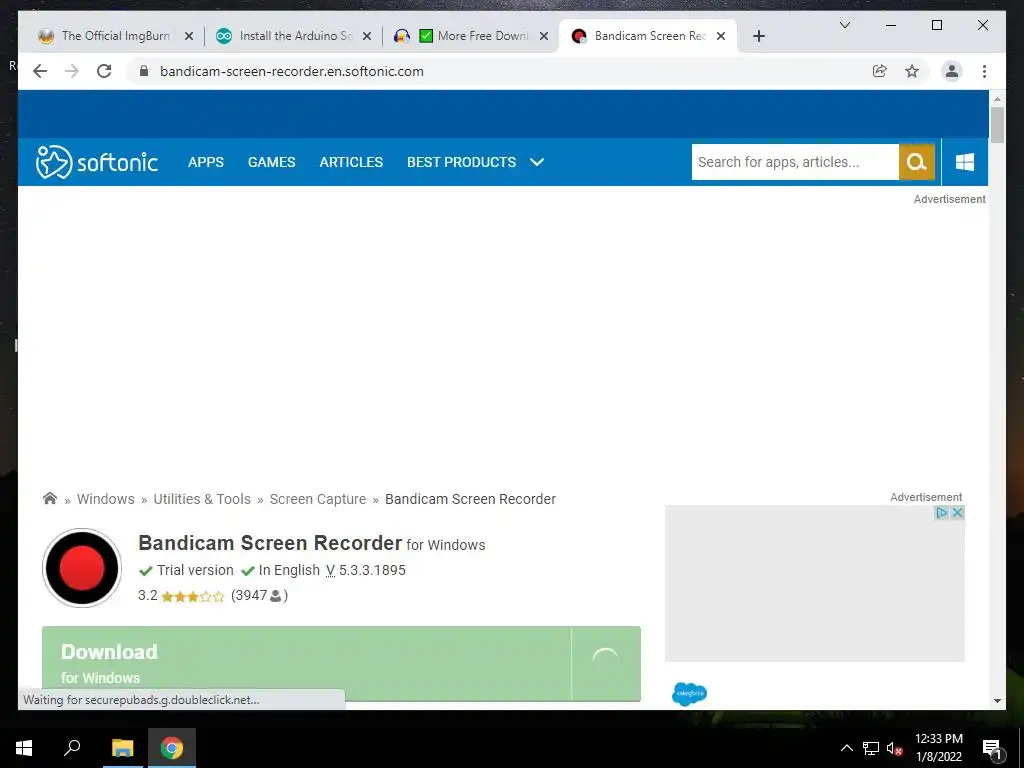
Task: Click the yellow search magnifier button
Action: tap(917, 162)
